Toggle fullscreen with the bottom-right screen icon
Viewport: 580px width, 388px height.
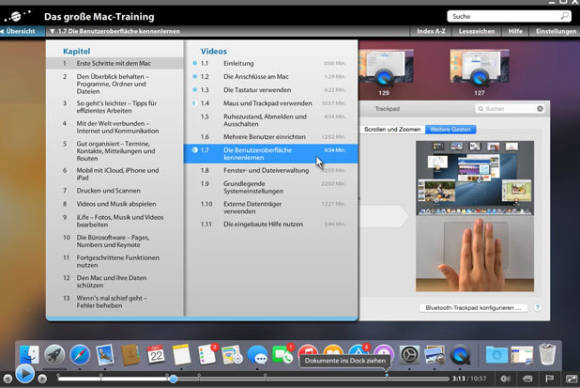pyautogui.click(x=571, y=379)
